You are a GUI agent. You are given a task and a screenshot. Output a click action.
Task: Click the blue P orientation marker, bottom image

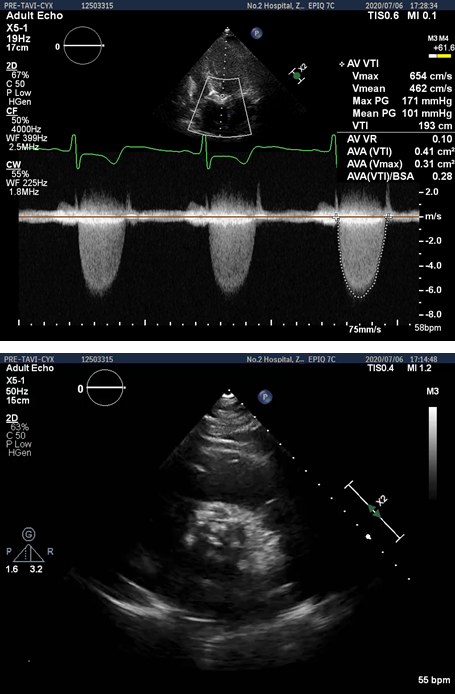click(265, 397)
